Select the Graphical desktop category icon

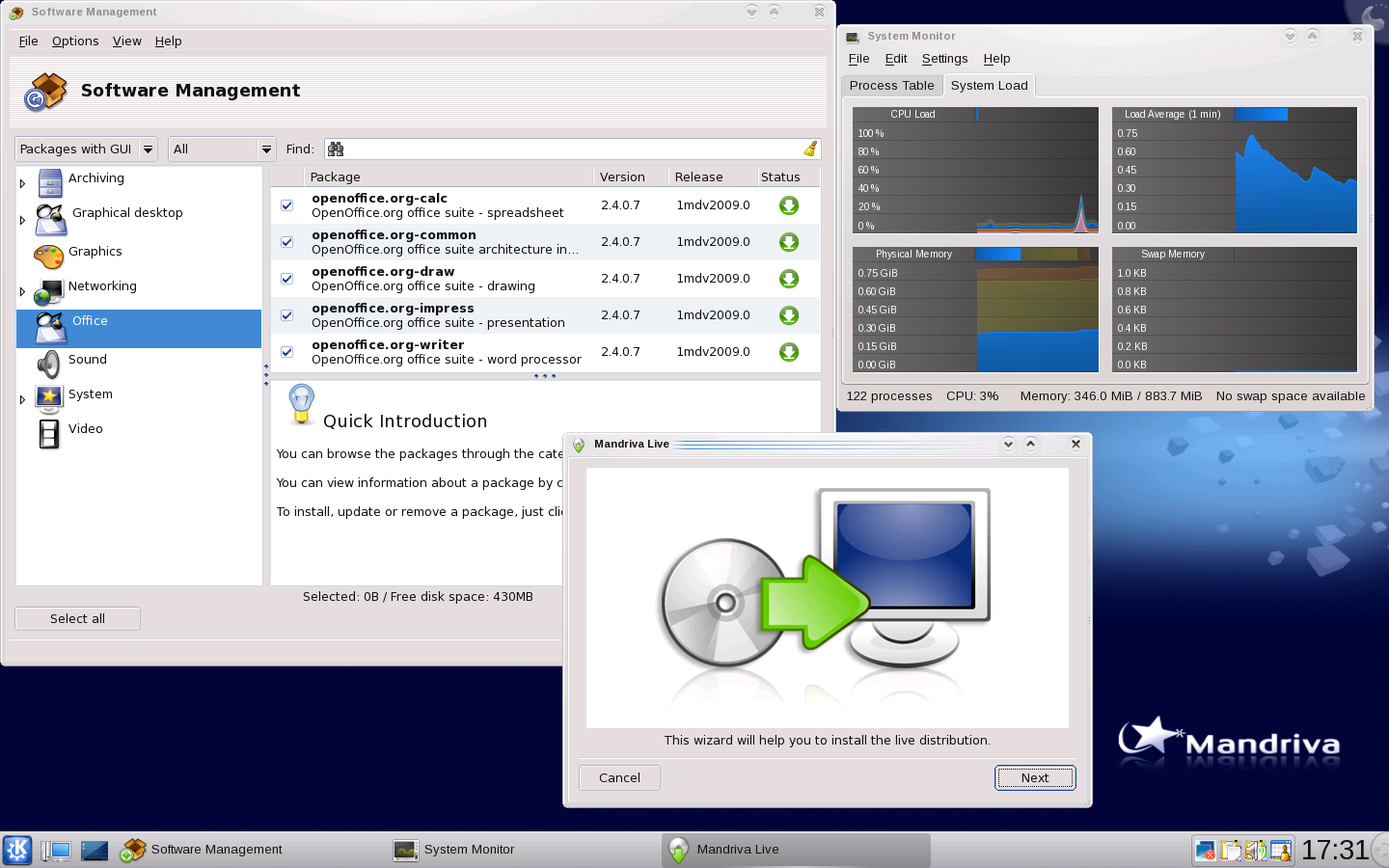click(x=50, y=220)
